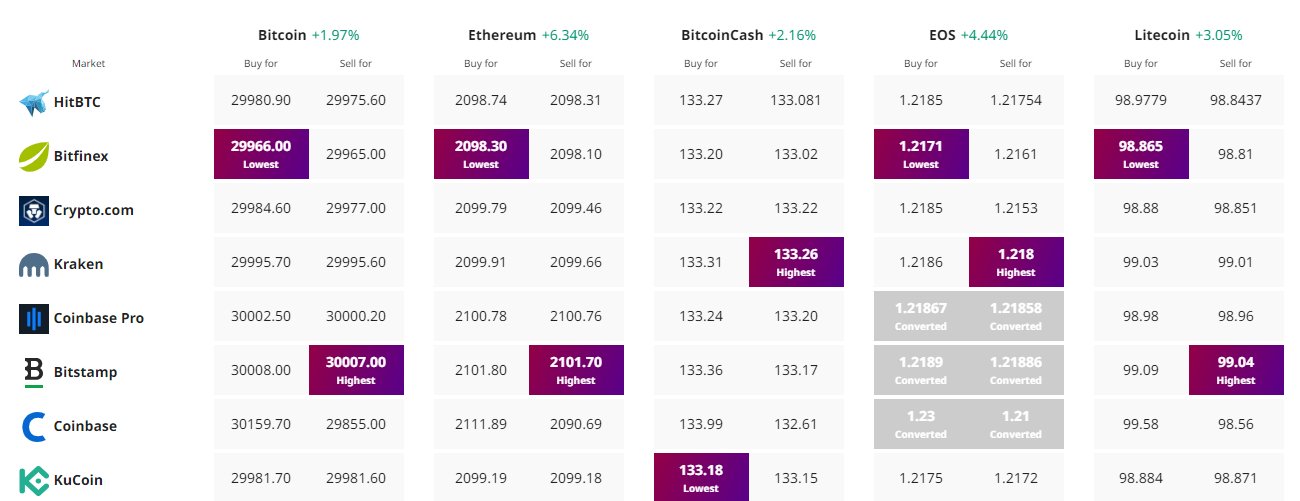Click Bitstamp highest Bitcoin sell price 30007.00
The image size is (1300, 501).
356,370
